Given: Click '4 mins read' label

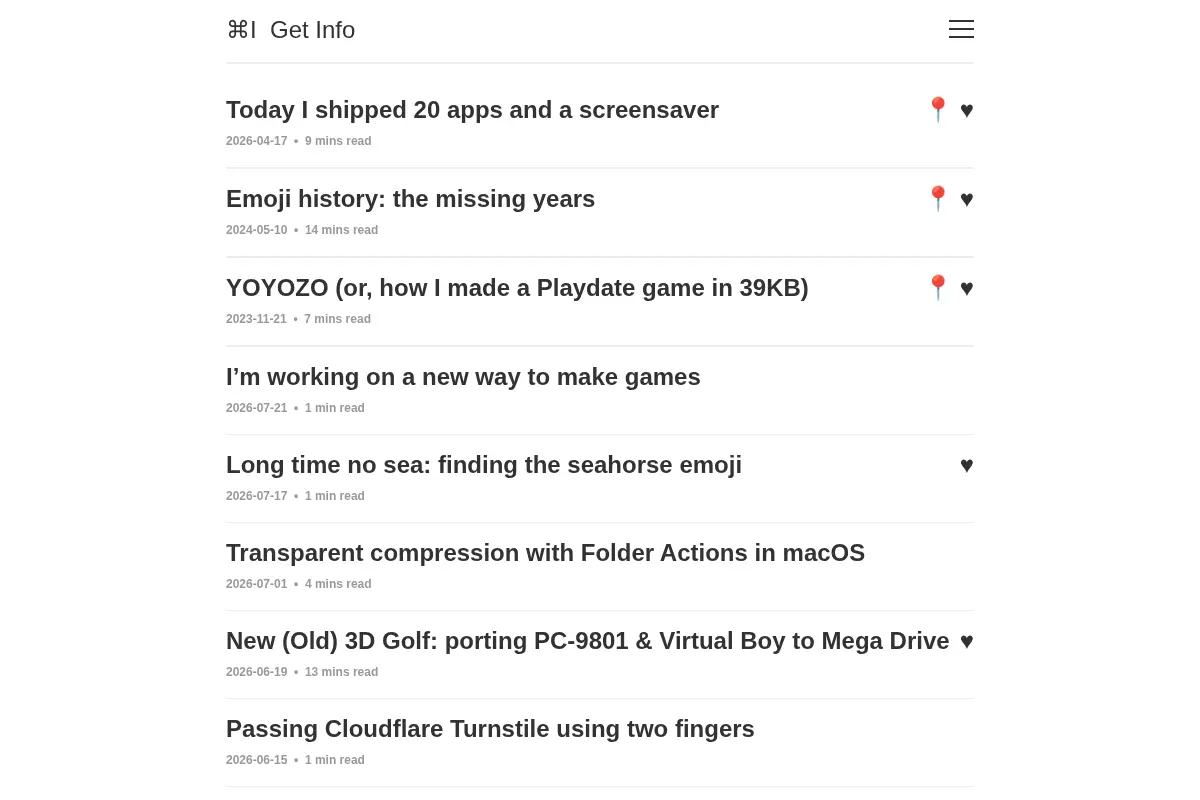Looking at the screenshot, I should 338,584.
